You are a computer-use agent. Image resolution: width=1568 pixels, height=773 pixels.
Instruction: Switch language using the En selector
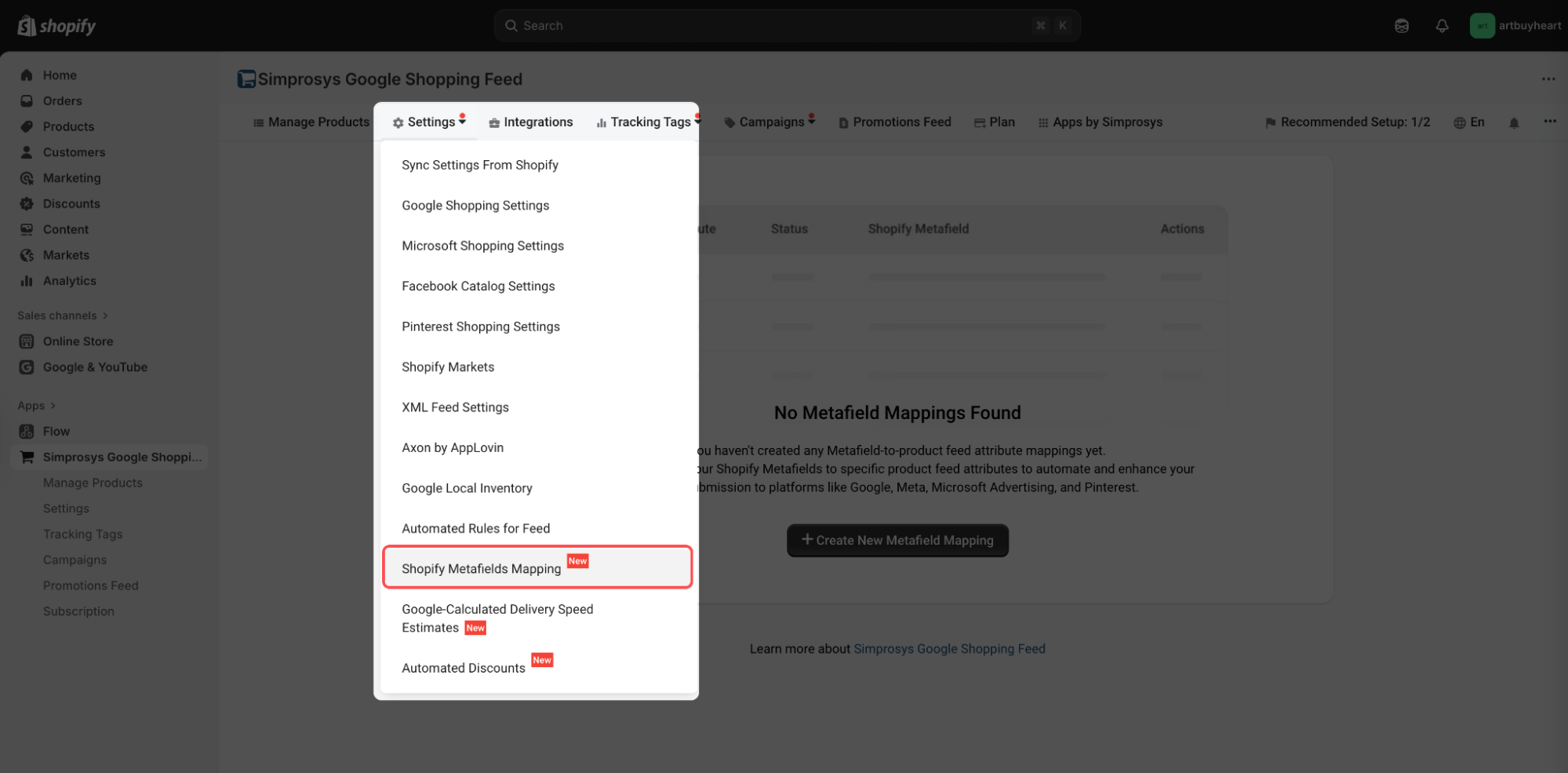click(x=1469, y=122)
